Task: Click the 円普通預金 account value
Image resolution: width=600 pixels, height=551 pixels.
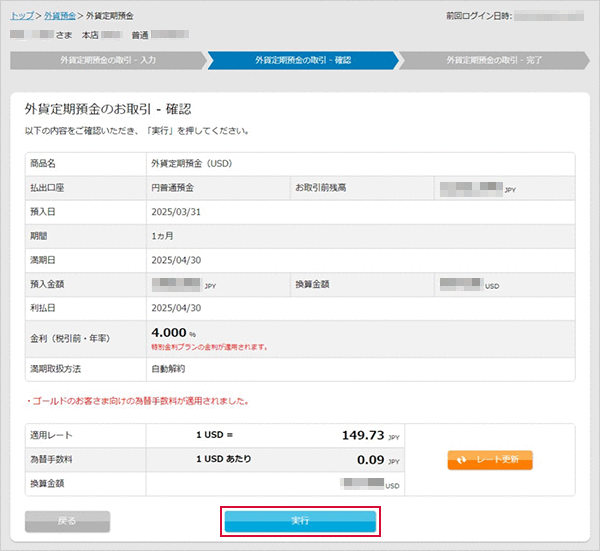Action: (172, 187)
